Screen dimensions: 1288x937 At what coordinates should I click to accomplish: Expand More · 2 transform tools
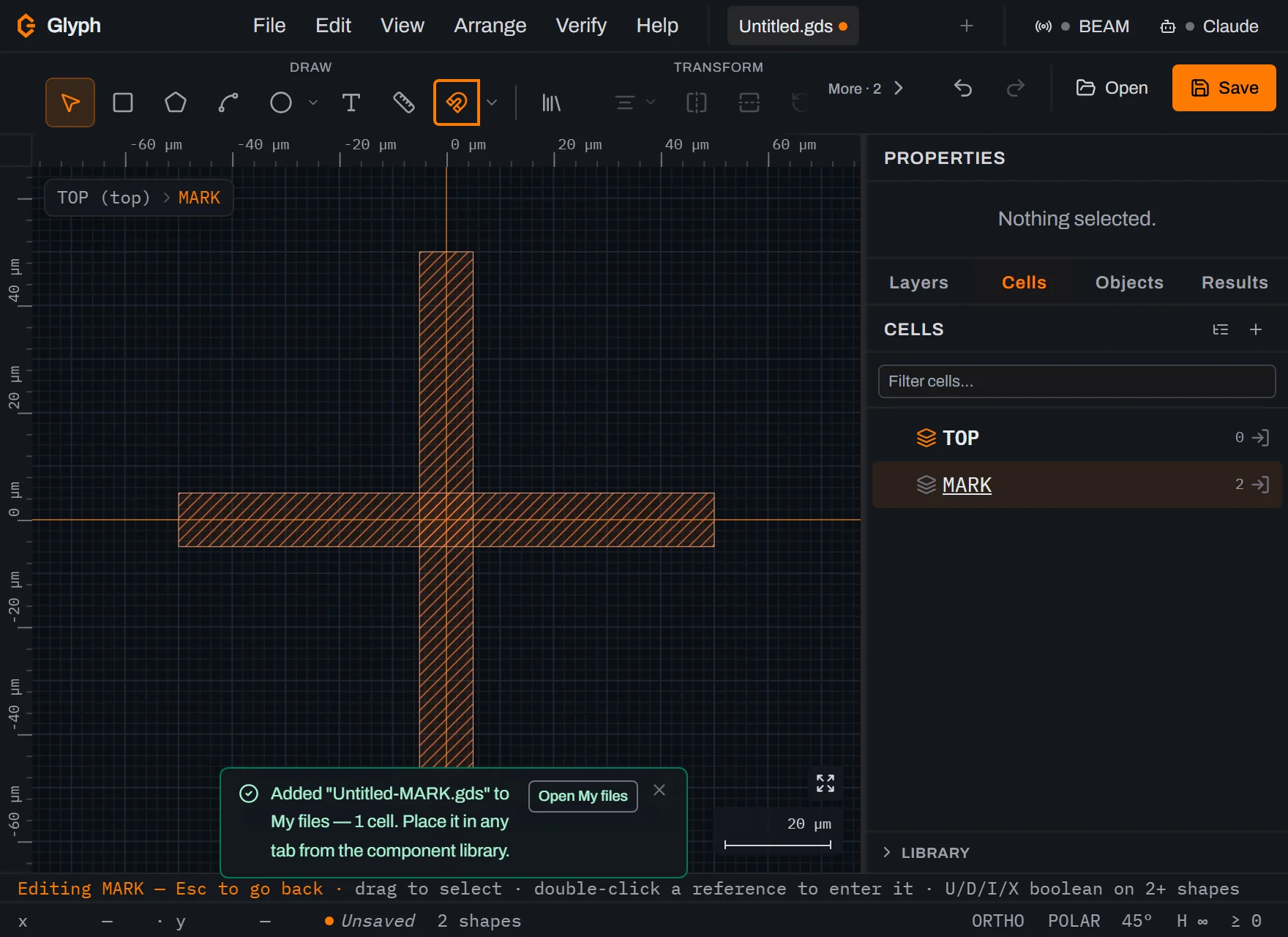point(866,89)
